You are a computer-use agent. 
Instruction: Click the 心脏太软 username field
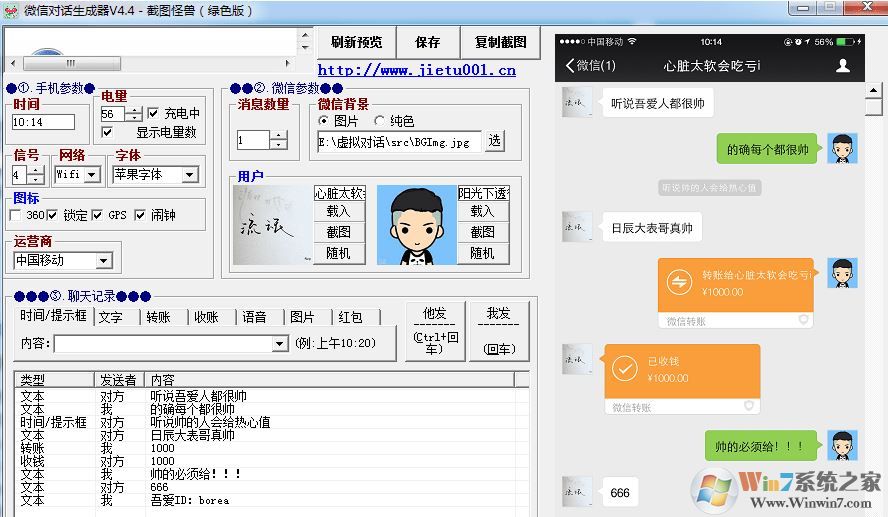(340, 193)
